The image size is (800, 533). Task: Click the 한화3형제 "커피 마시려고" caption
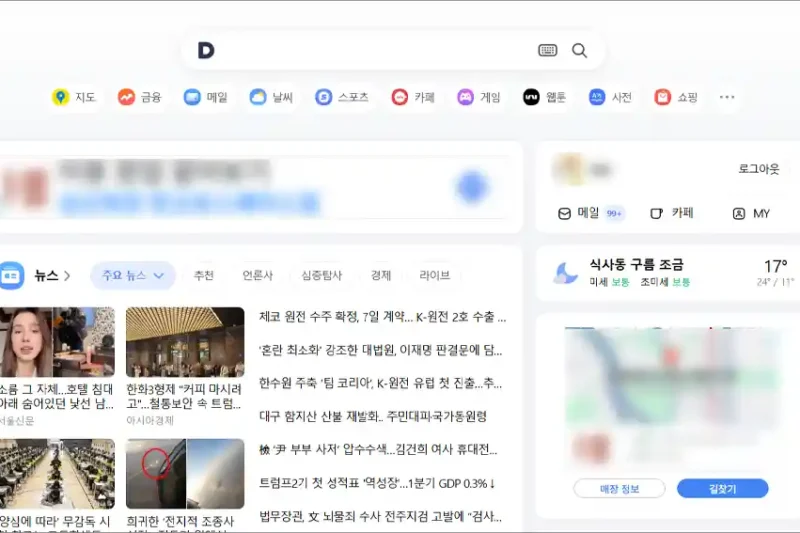pyautogui.click(x=184, y=396)
